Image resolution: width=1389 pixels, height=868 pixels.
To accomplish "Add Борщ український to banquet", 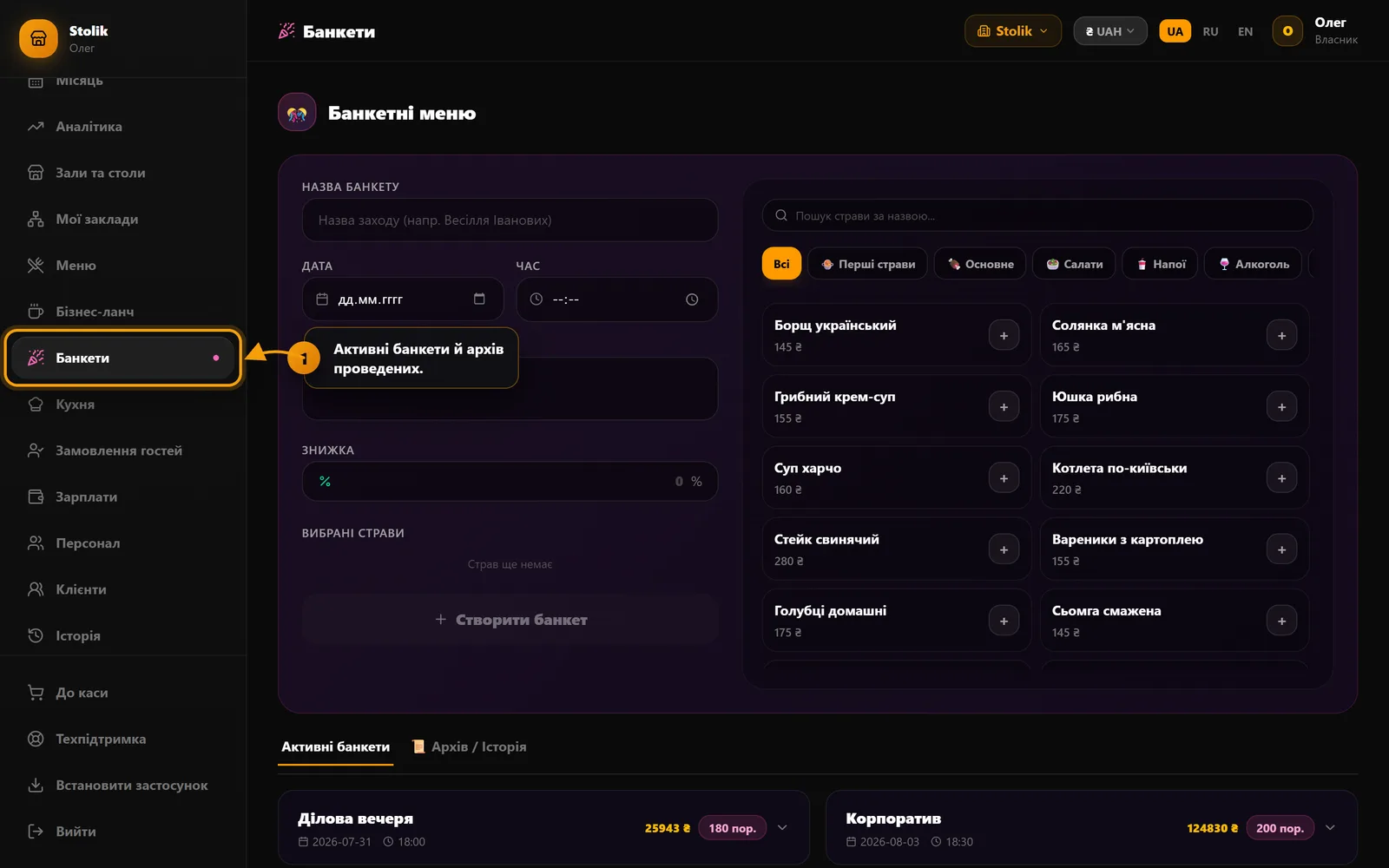I will pyautogui.click(x=1004, y=336).
